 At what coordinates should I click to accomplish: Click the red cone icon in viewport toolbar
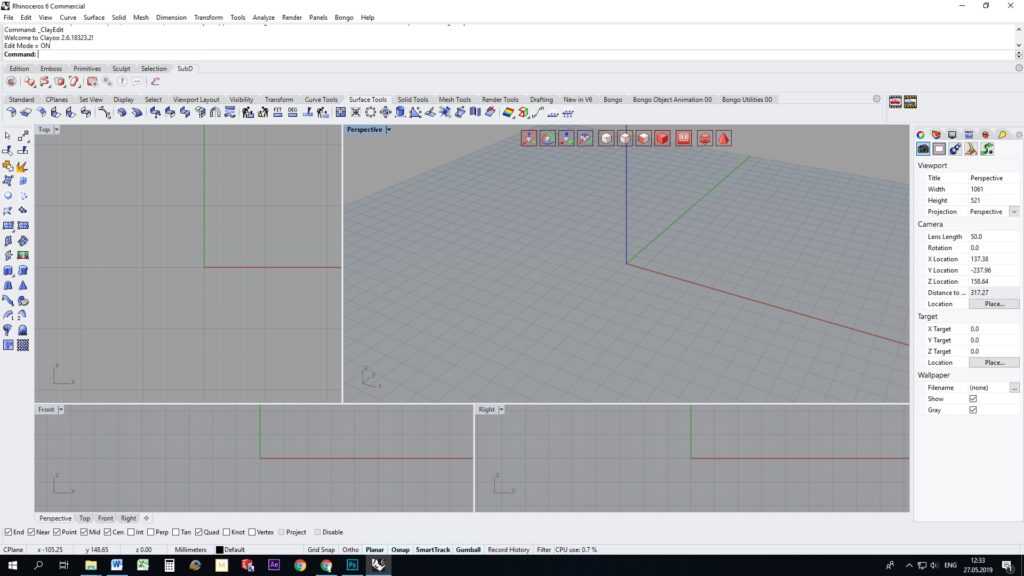coord(721,138)
